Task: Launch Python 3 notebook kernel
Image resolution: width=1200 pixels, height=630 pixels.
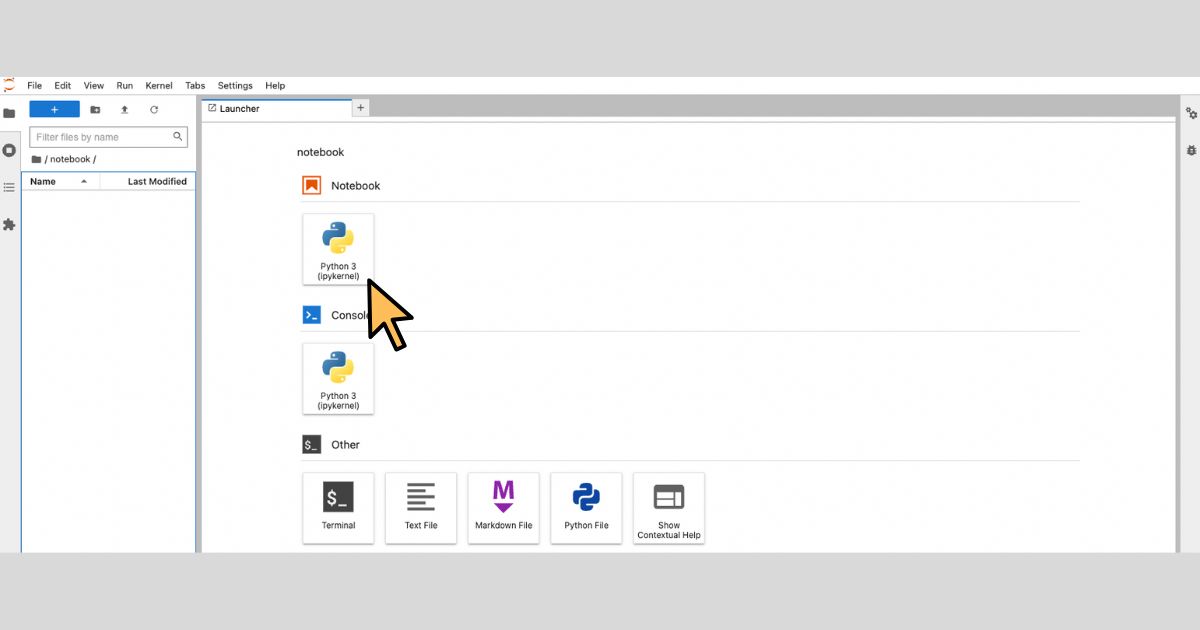Action: [x=338, y=249]
